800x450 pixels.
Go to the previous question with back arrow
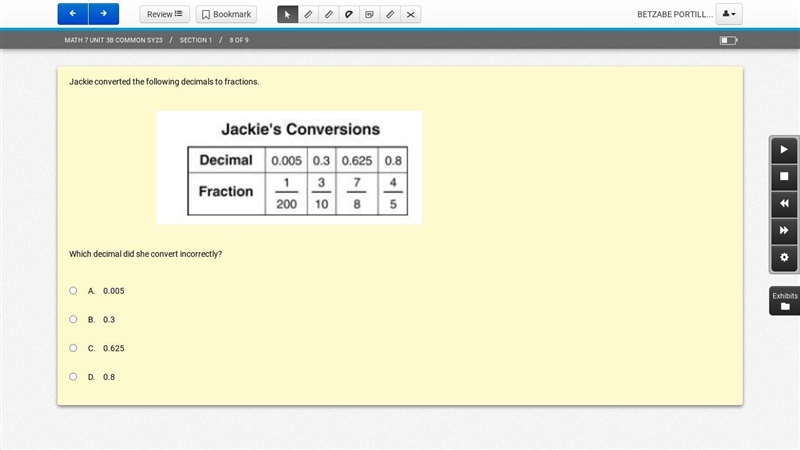coord(73,14)
